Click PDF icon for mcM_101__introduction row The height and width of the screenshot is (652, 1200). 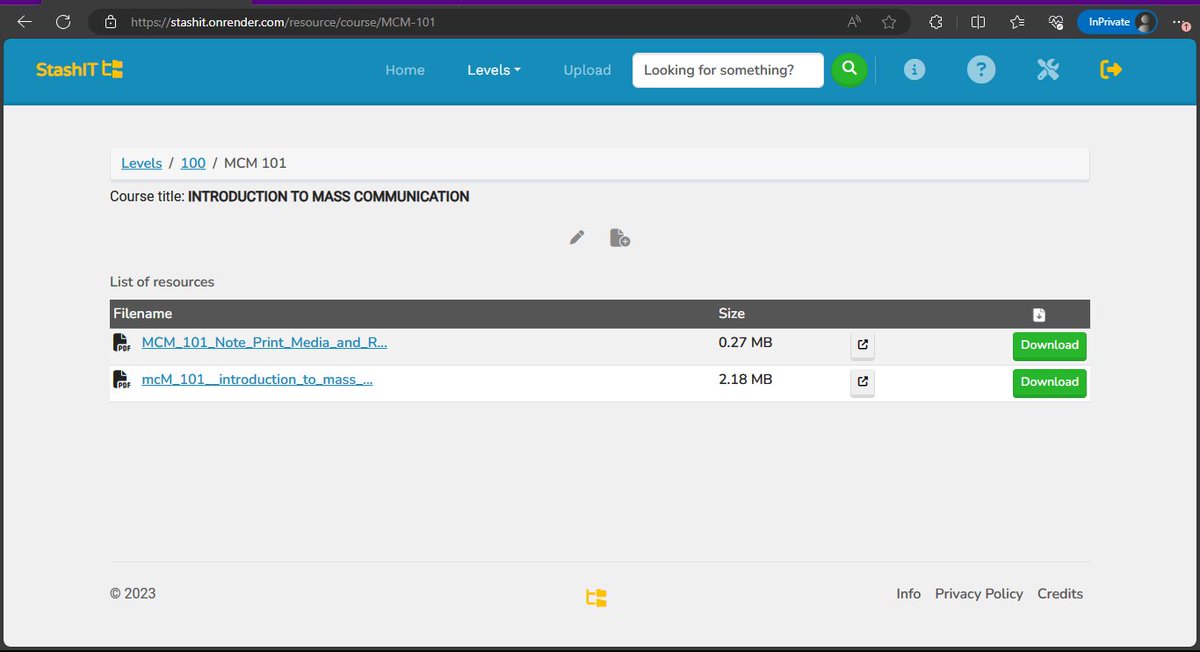122,380
